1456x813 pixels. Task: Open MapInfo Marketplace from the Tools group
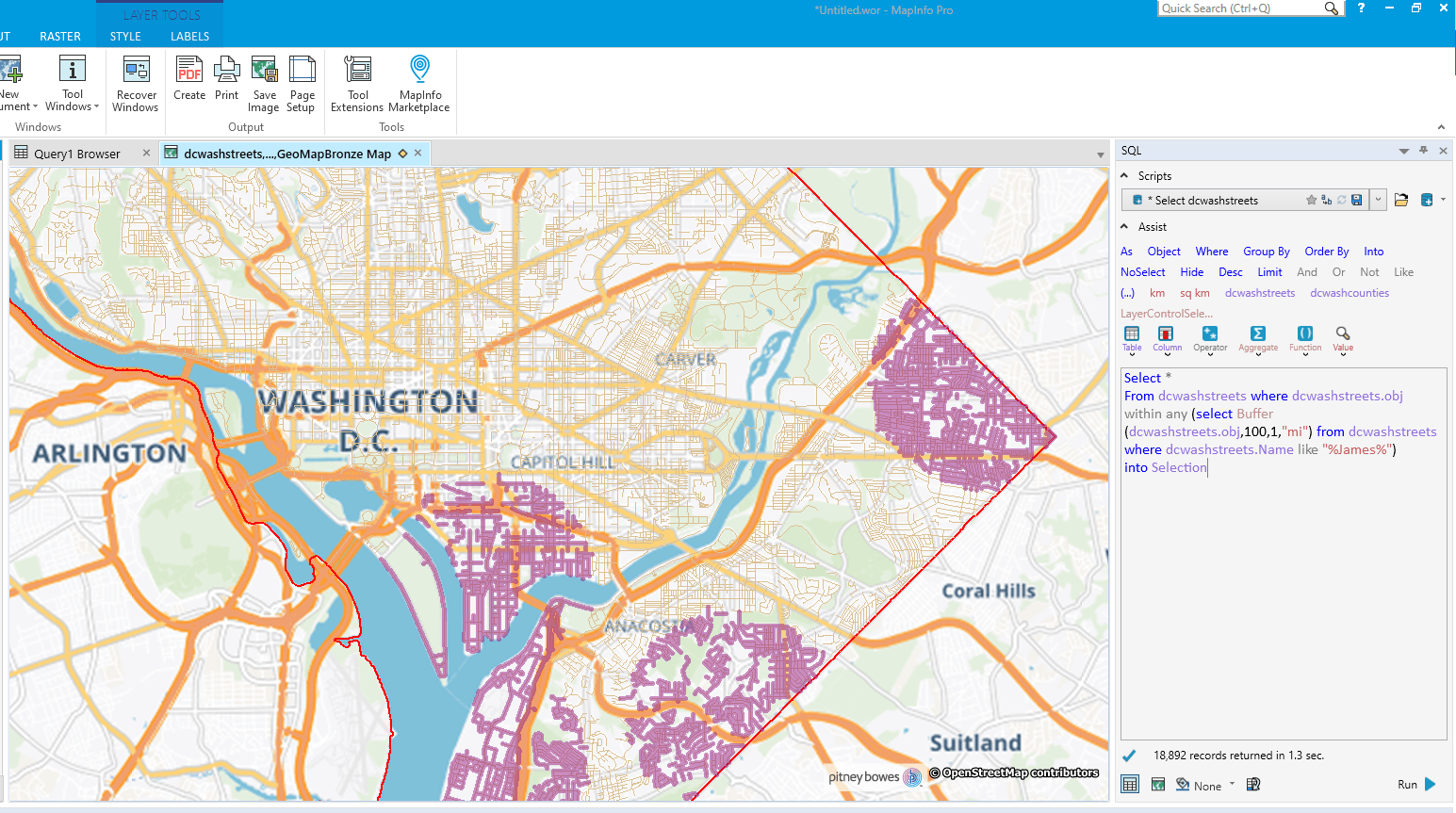418,83
